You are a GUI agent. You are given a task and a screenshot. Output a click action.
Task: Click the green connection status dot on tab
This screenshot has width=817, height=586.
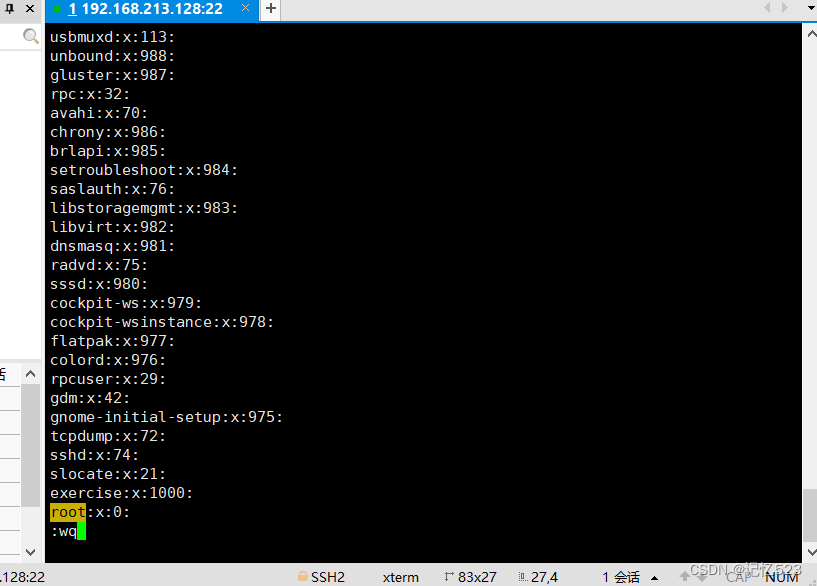(x=58, y=10)
